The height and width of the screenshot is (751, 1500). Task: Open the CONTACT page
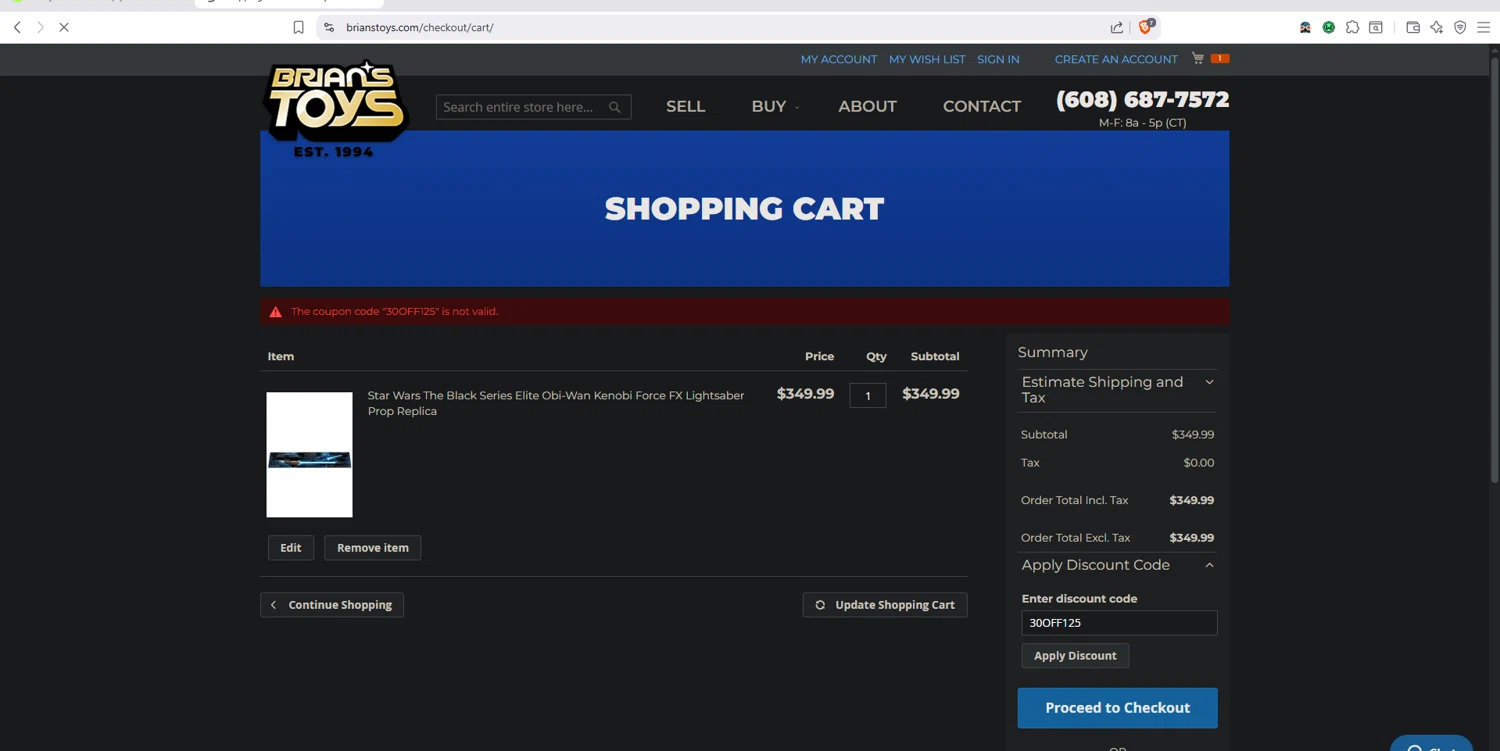coord(982,106)
